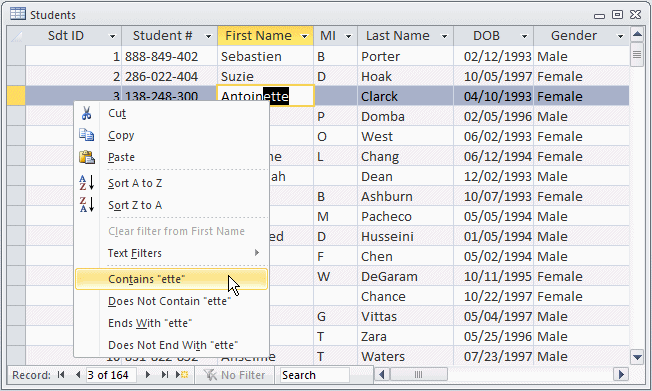Restore the Students window size

(x=617, y=15)
